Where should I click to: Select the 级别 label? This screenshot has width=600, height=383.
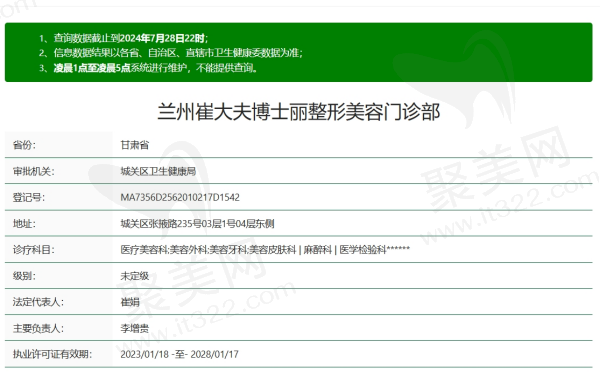[24, 276]
